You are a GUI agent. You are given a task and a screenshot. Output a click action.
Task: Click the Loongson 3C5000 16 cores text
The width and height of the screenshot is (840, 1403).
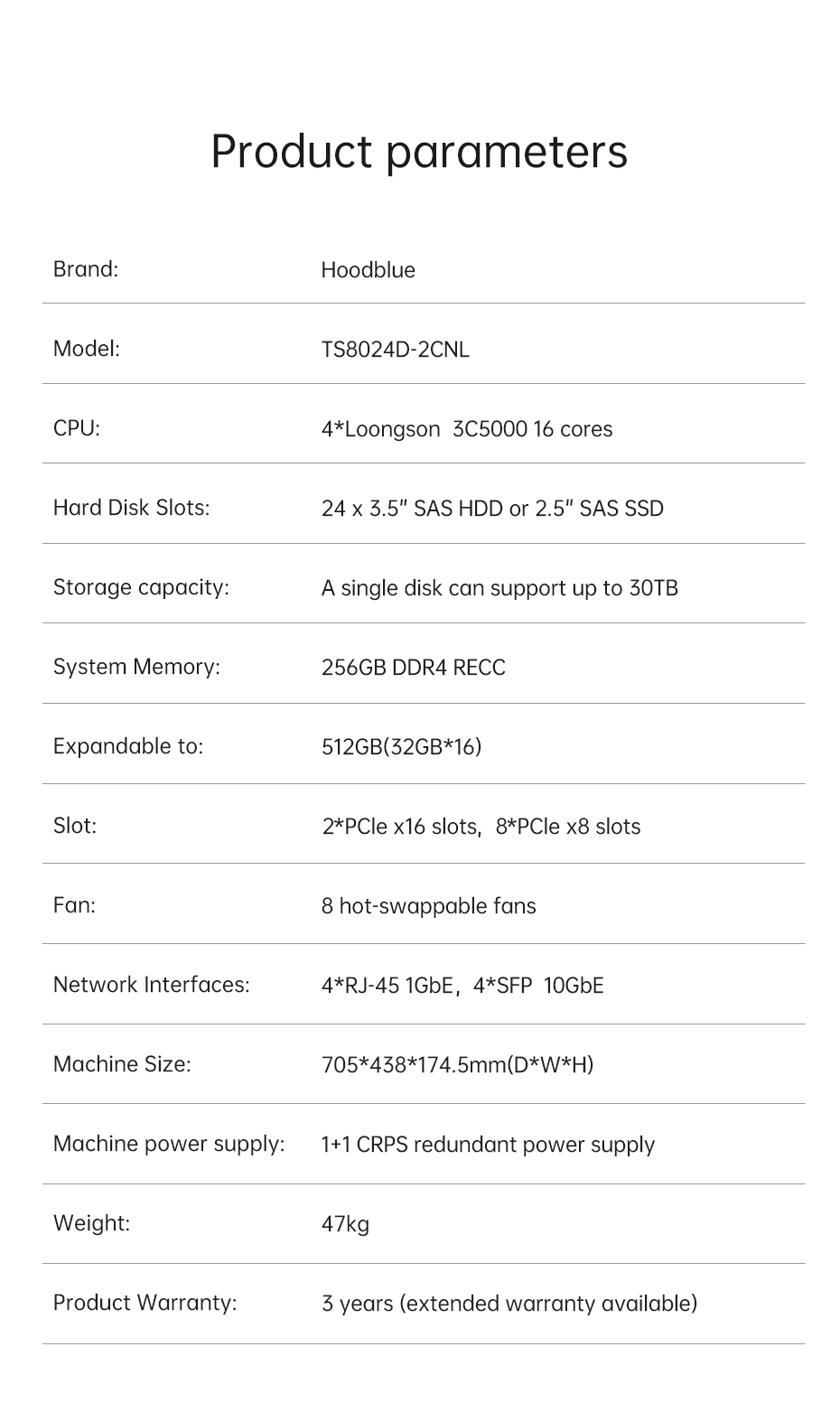click(x=466, y=429)
